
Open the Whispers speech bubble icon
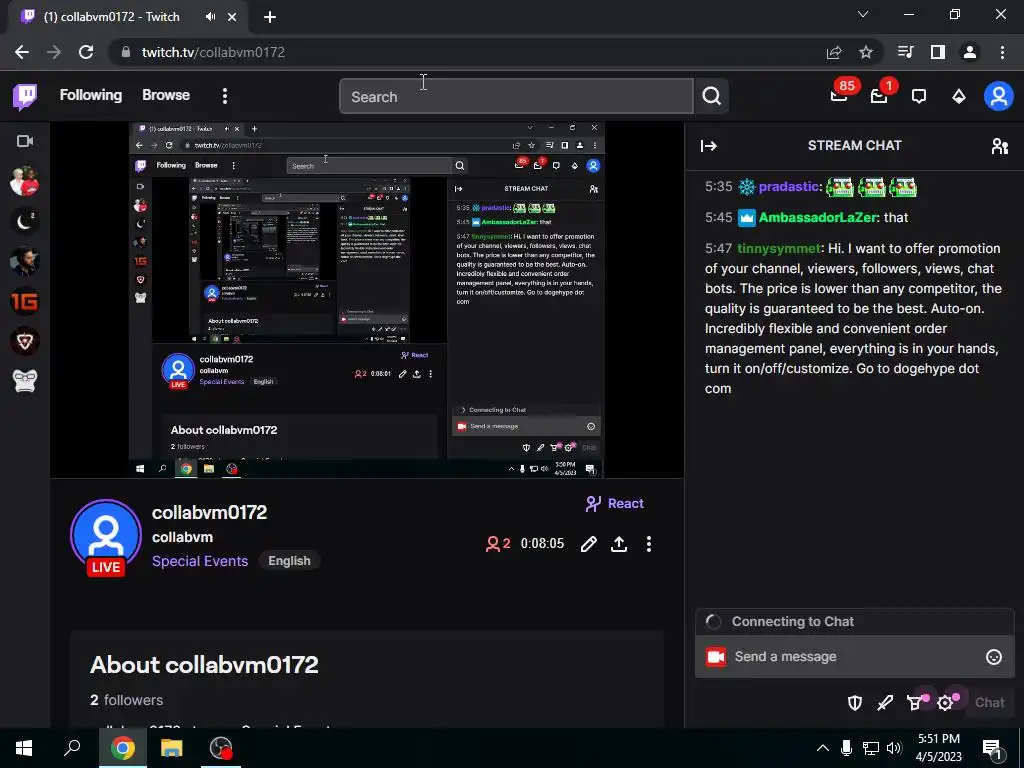tap(919, 97)
